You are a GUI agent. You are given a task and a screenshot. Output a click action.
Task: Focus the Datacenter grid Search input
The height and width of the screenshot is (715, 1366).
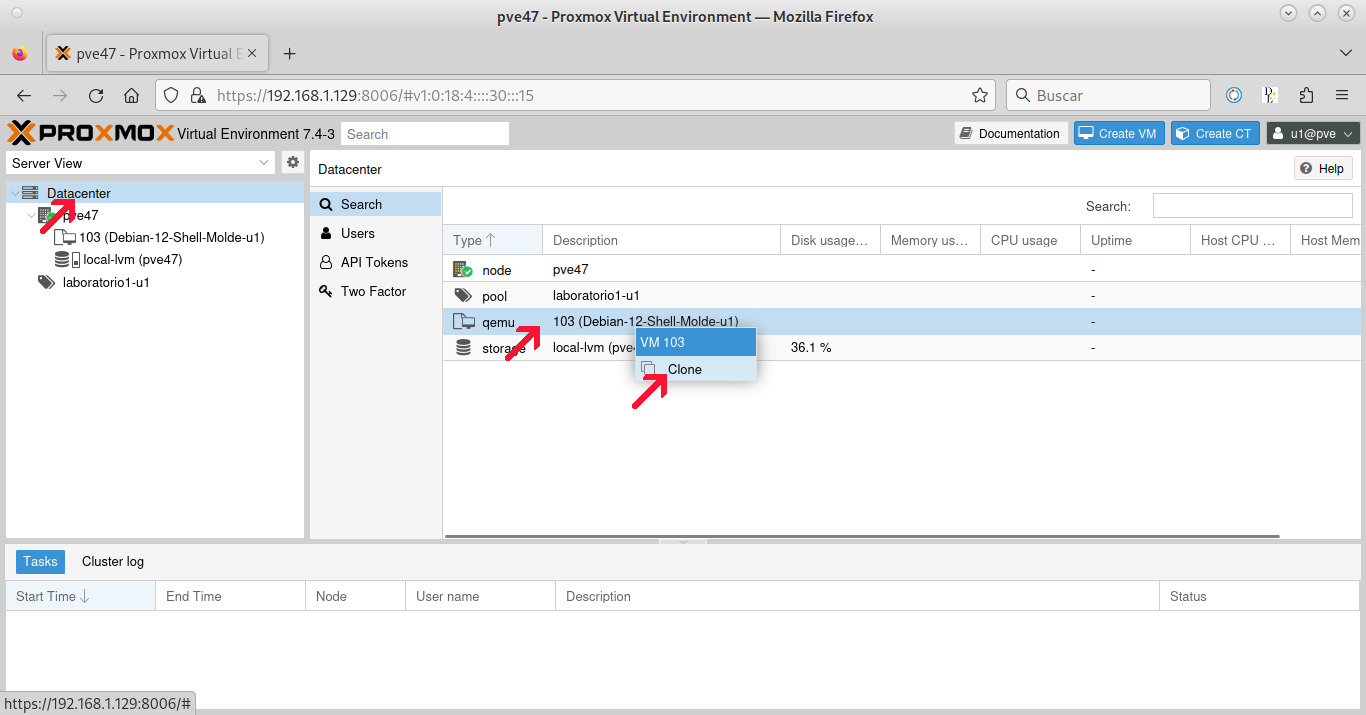tap(1252, 206)
